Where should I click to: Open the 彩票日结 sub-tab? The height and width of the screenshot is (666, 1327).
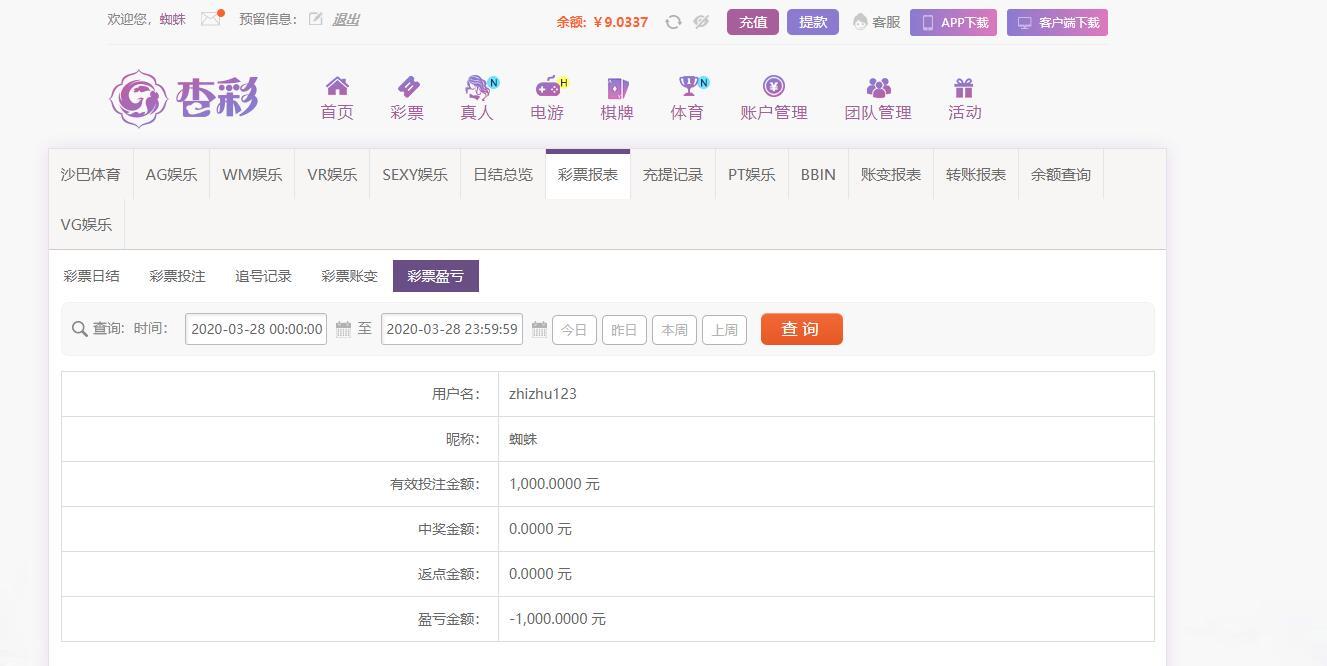(x=91, y=276)
